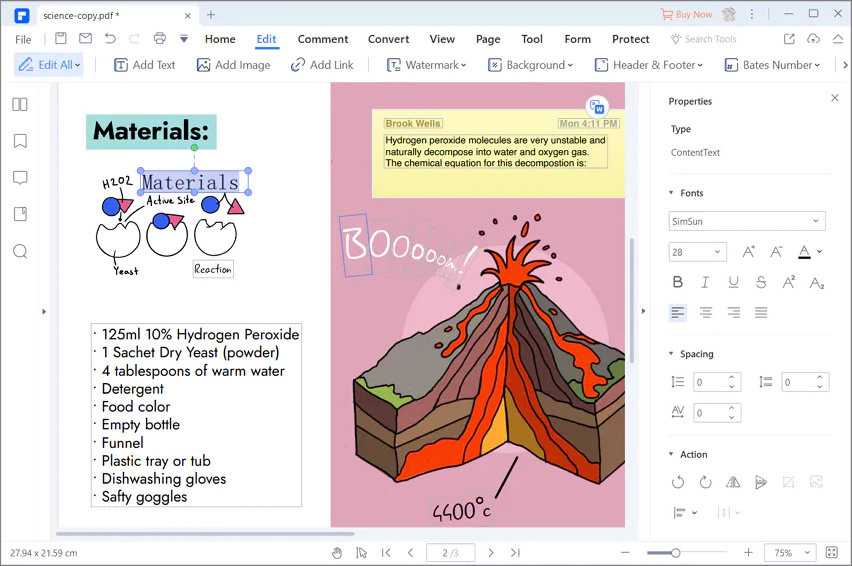
Task: Toggle italic formatting
Action: click(x=705, y=282)
